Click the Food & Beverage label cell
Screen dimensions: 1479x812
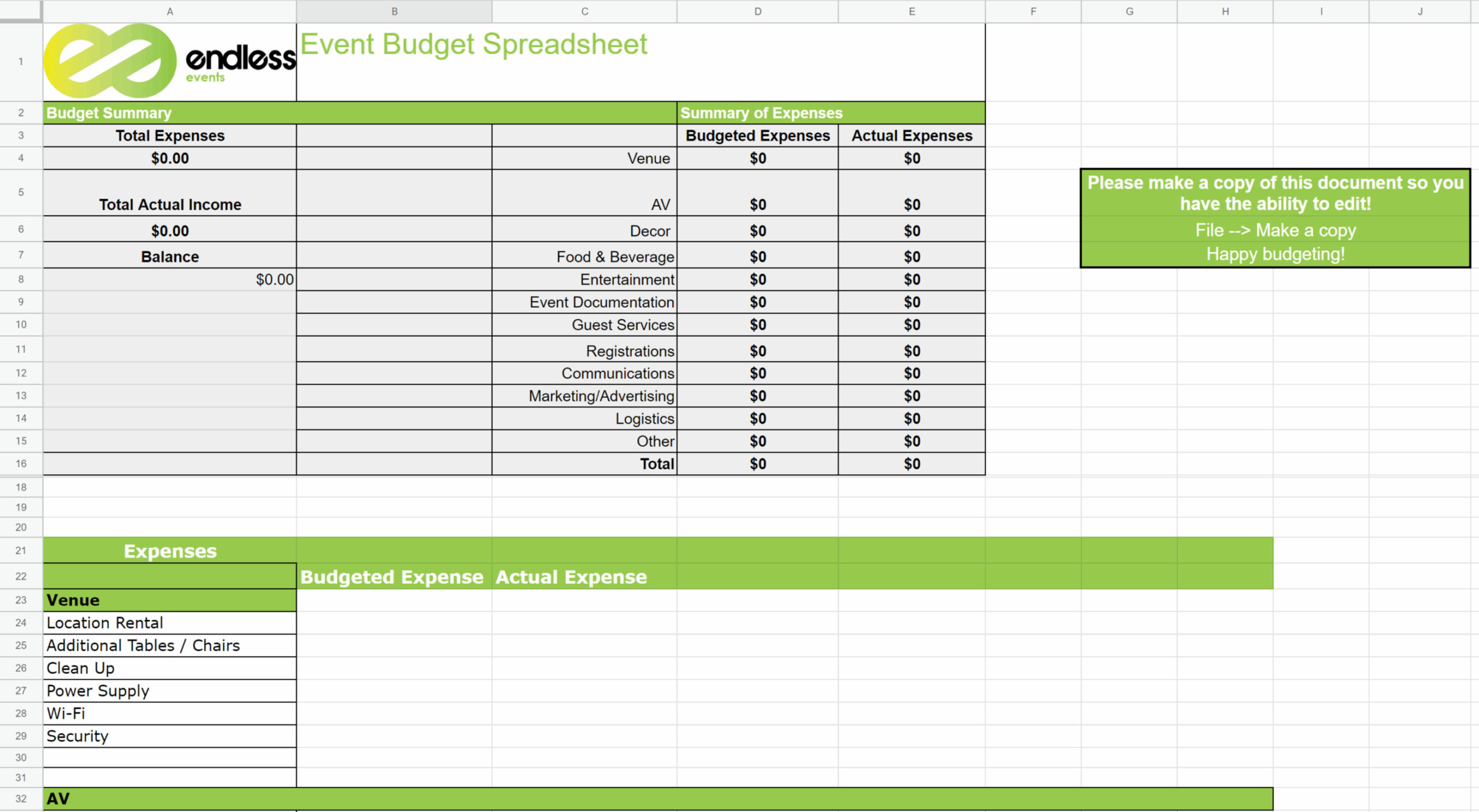coord(615,256)
